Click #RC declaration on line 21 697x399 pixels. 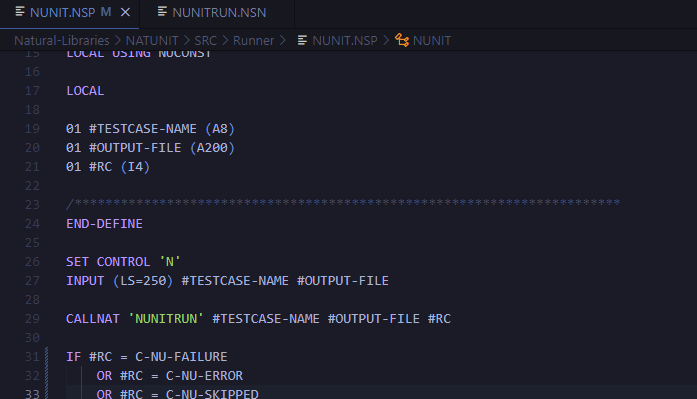(x=100, y=167)
